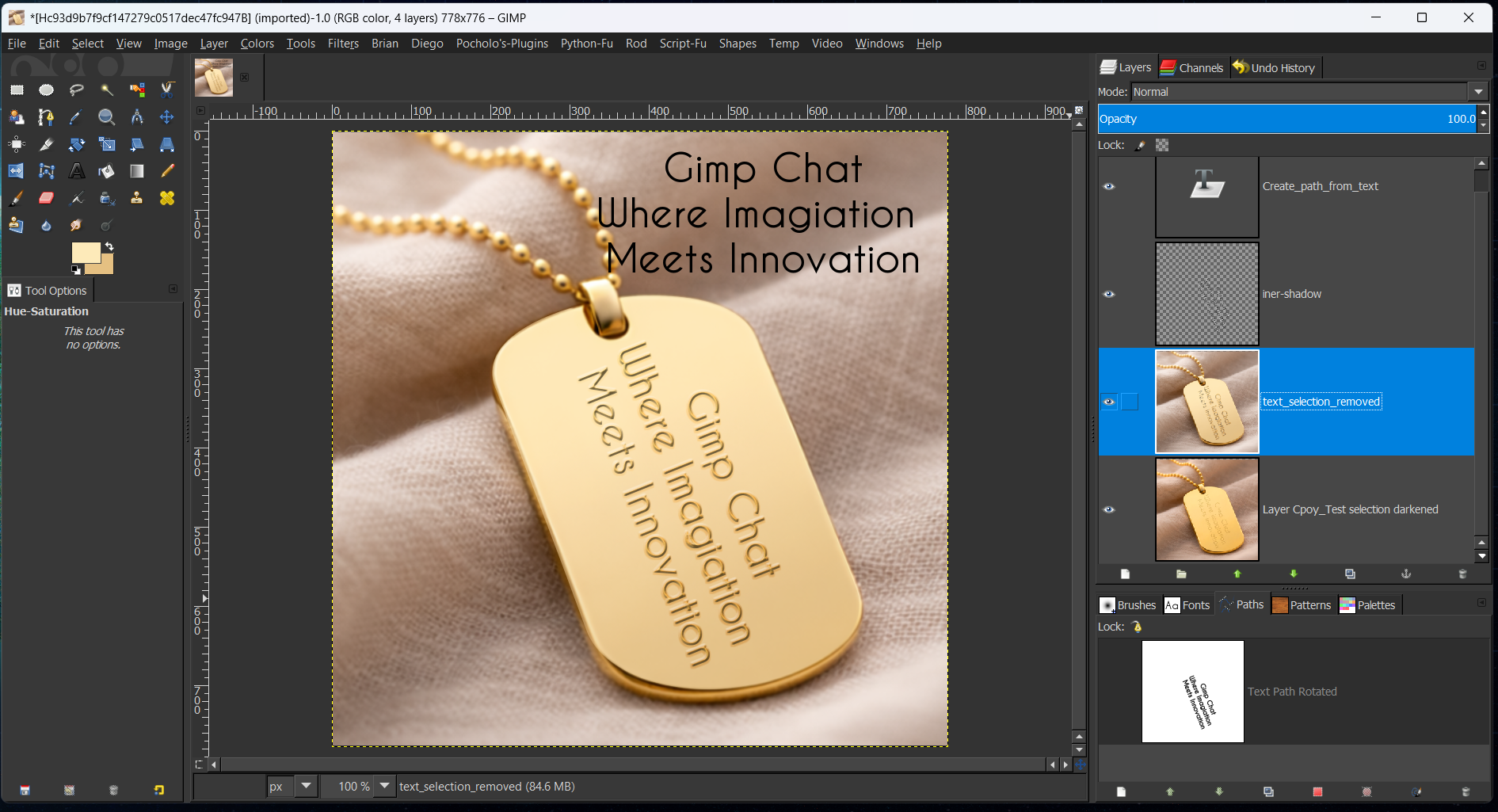The height and width of the screenshot is (812, 1498).
Task: Click the opacity stepper arrows
Action: click(1484, 119)
